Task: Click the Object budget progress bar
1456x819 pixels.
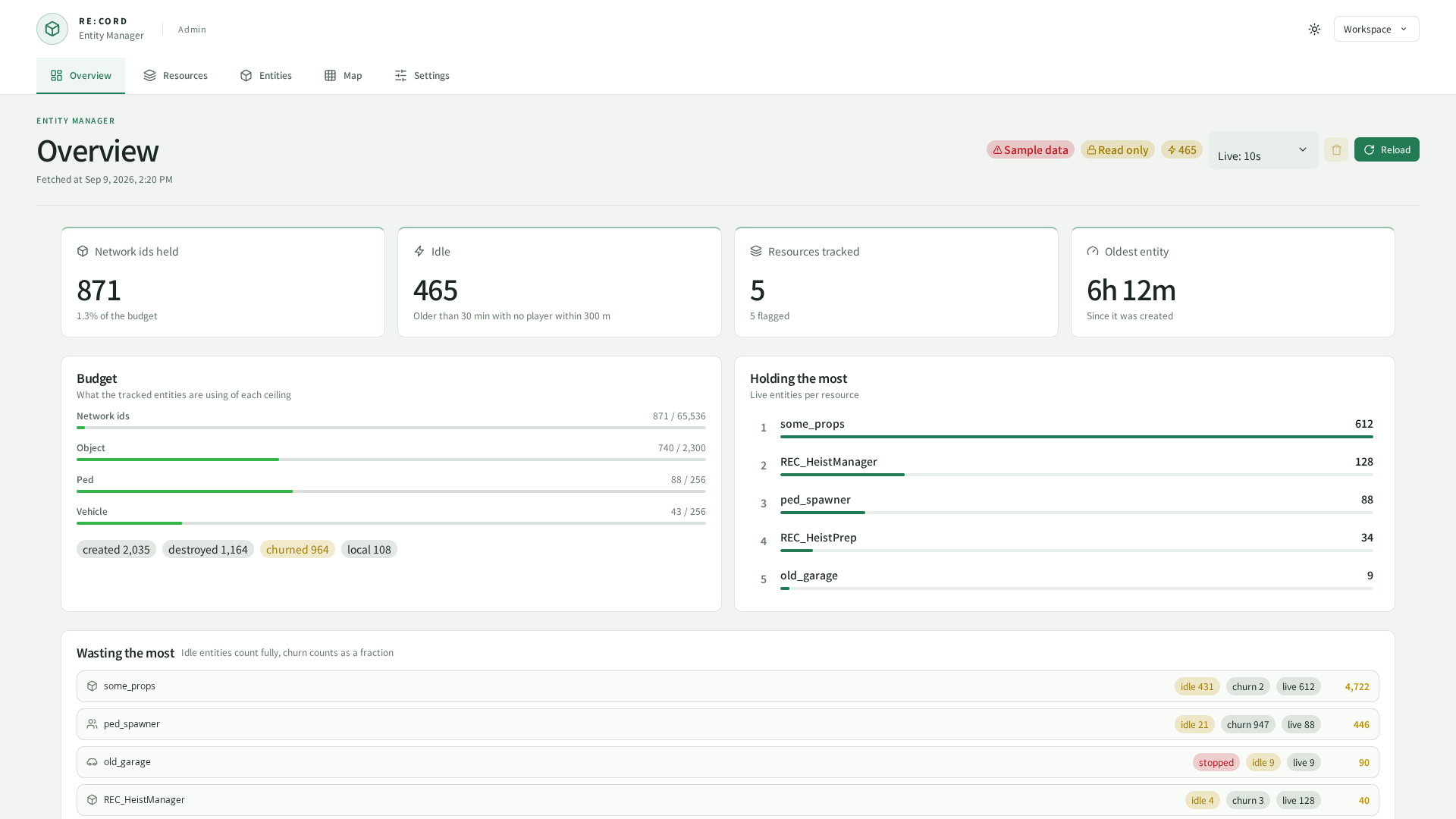Action: [x=391, y=460]
